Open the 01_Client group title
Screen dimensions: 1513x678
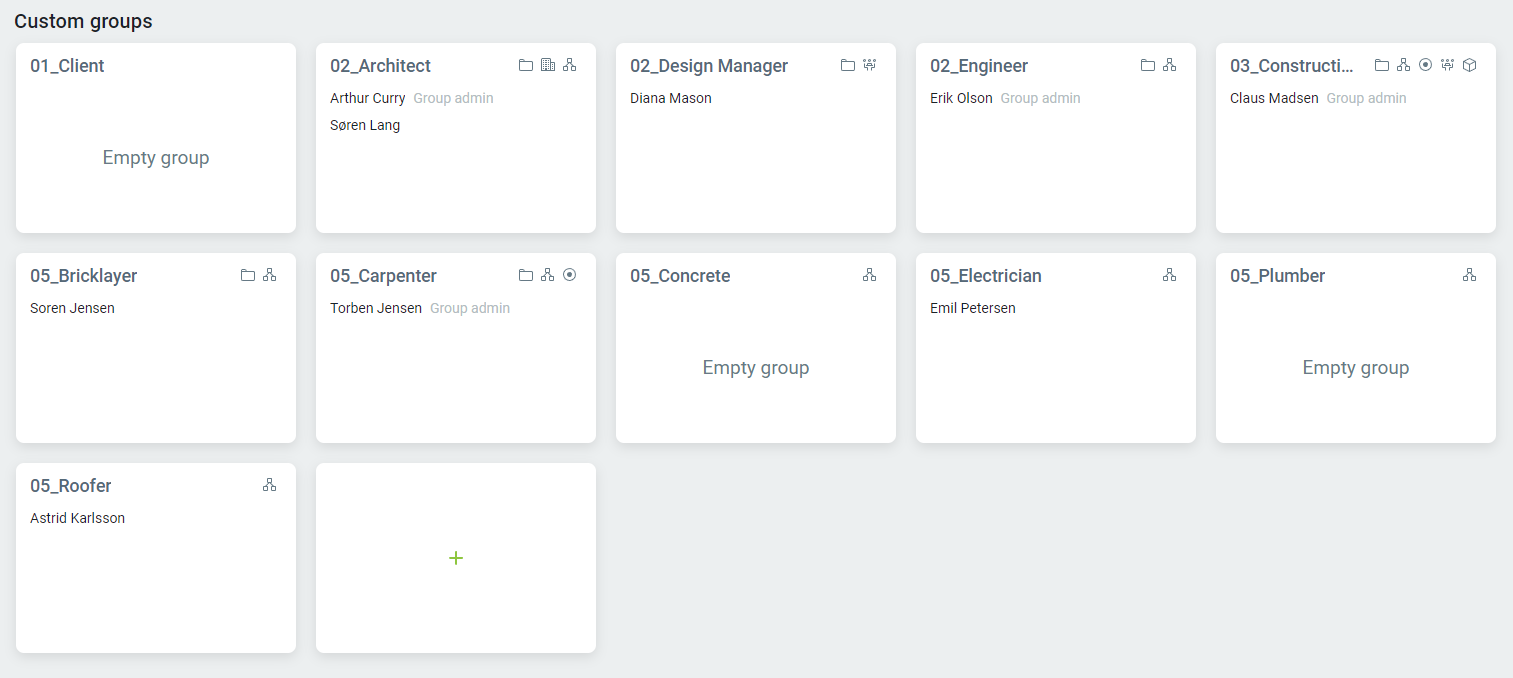click(67, 66)
